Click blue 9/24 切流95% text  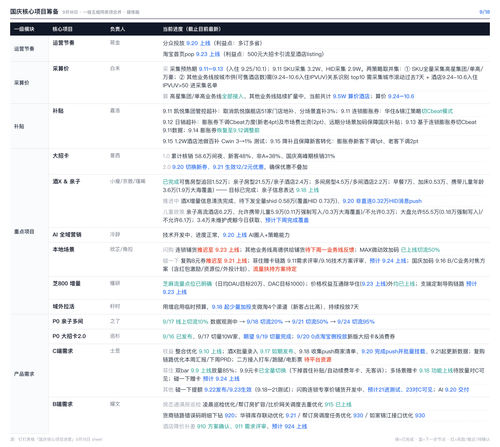tap(356, 322)
